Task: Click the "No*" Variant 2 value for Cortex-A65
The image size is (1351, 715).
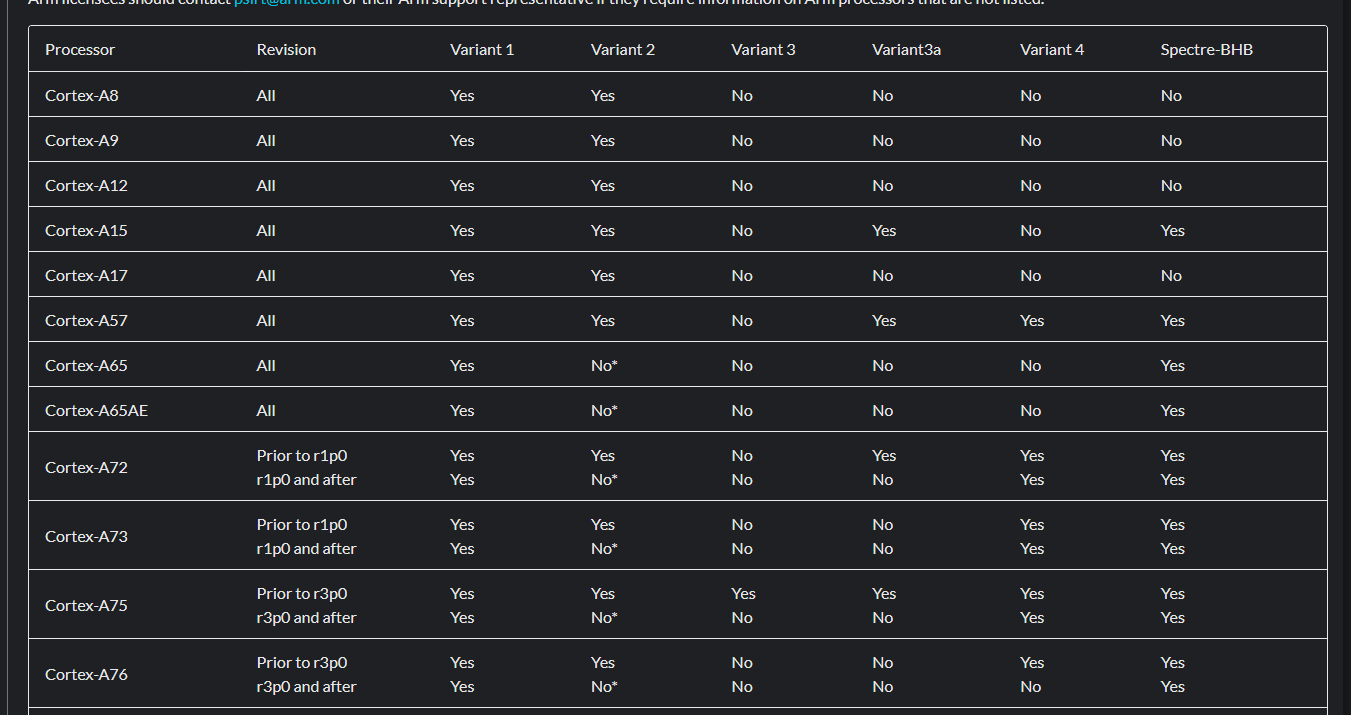Action: tap(604, 365)
